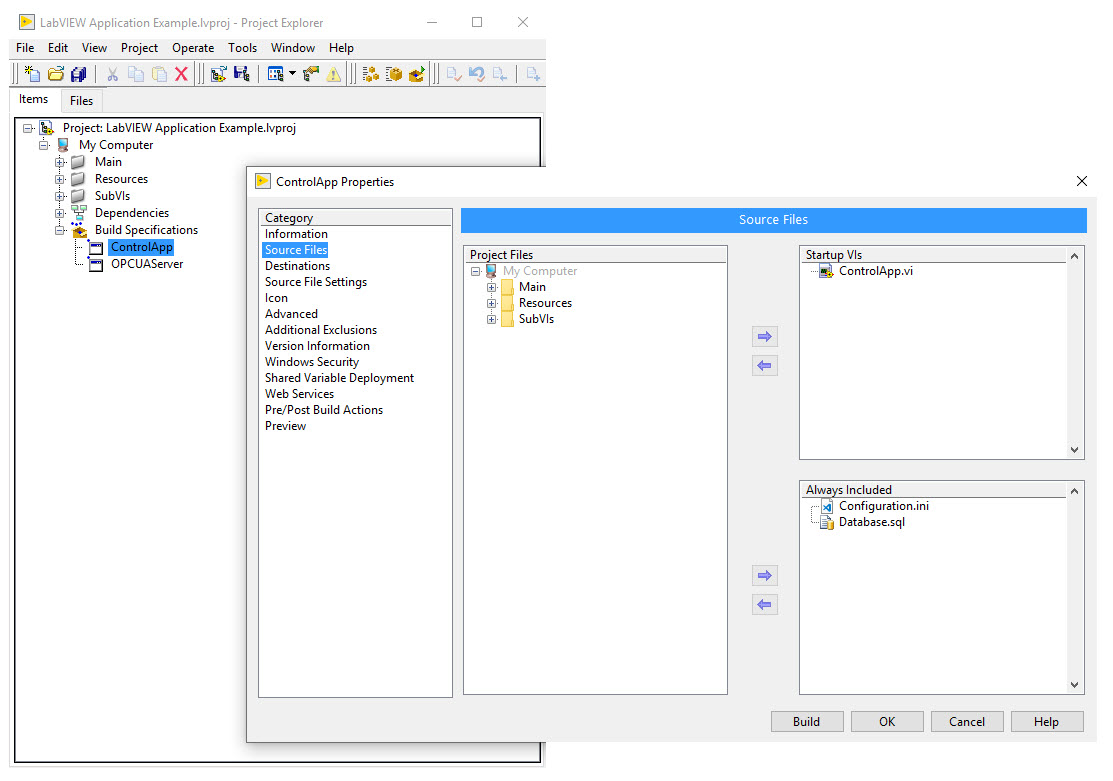Select the Shared Variable Deployment category
The image size is (1113, 781).
339,378
